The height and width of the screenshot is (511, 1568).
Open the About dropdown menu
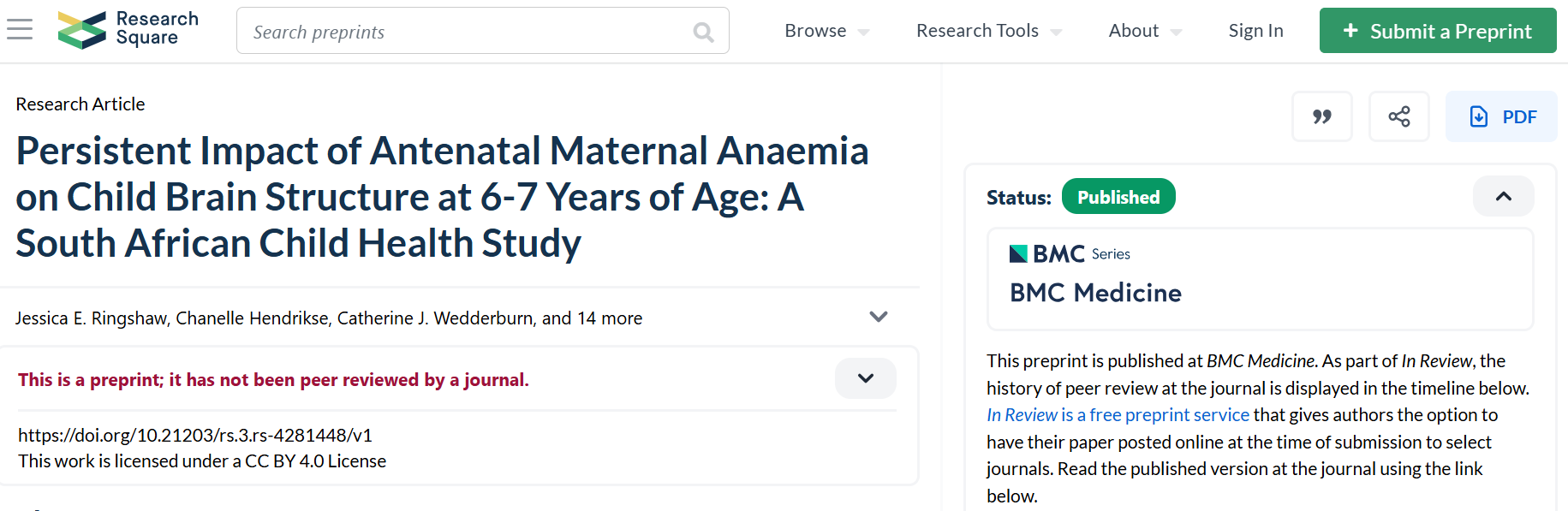click(1144, 31)
